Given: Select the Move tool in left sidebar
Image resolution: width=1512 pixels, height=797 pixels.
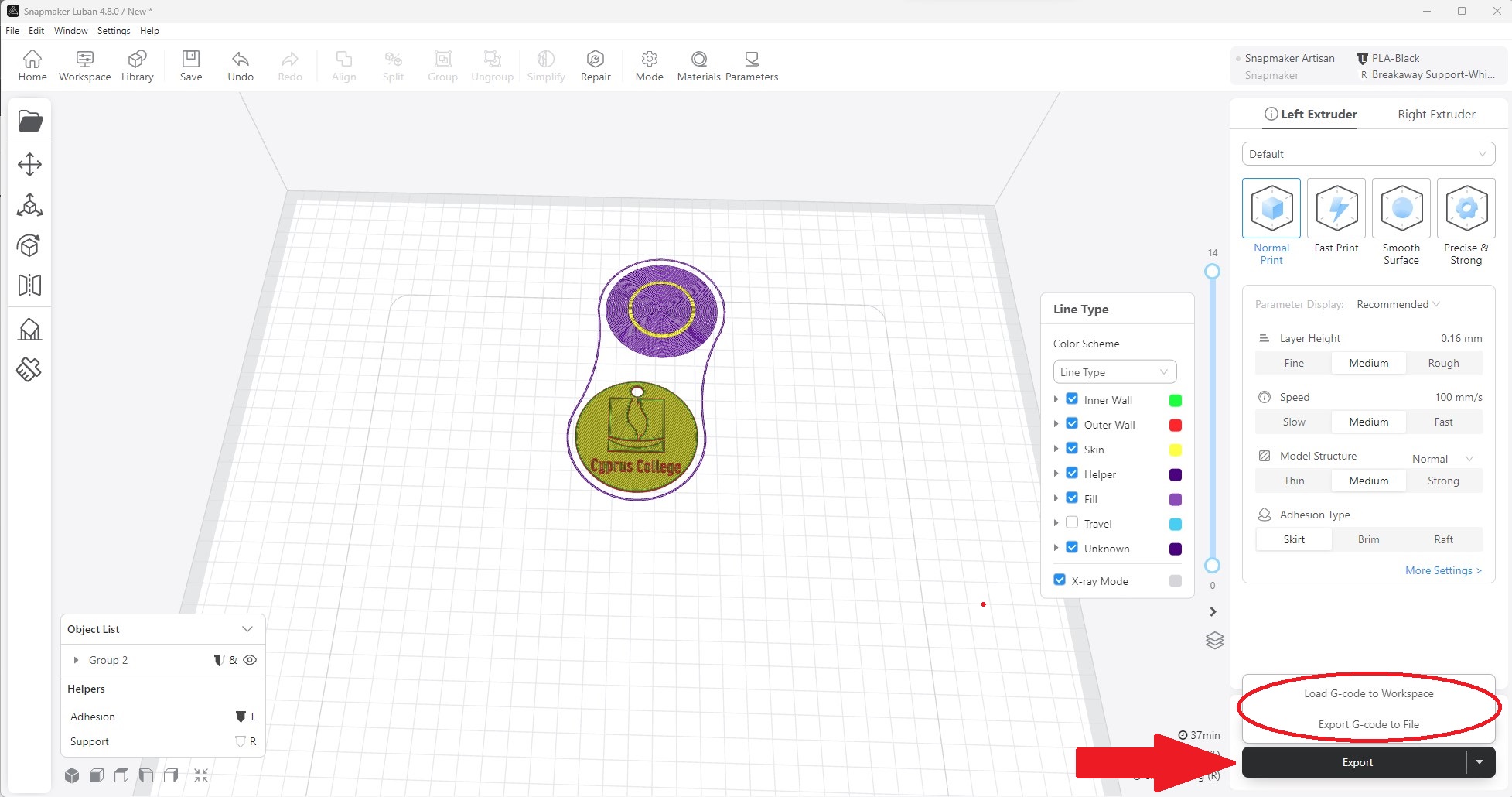Looking at the screenshot, I should pyautogui.click(x=29, y=164).
